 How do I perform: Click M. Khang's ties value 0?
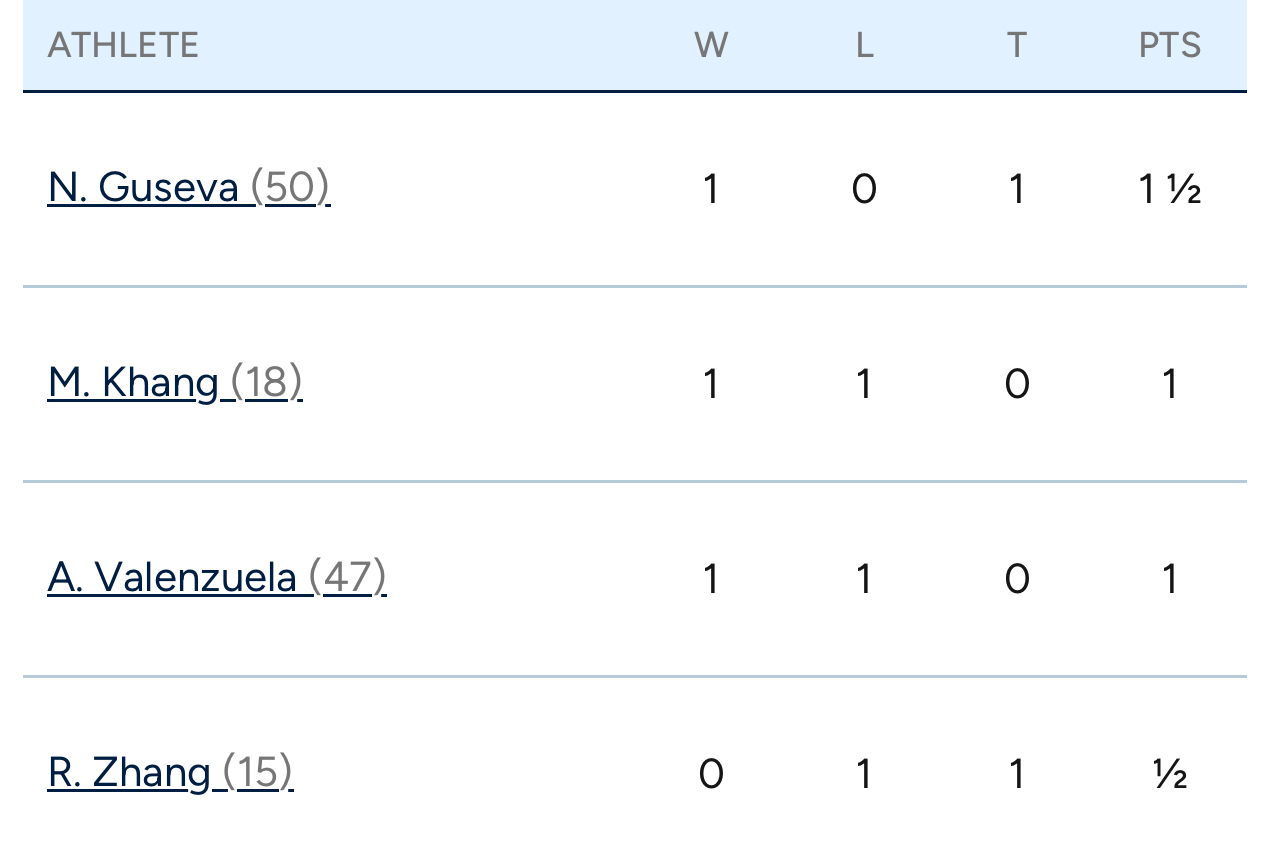click(x=1017, y=384)
